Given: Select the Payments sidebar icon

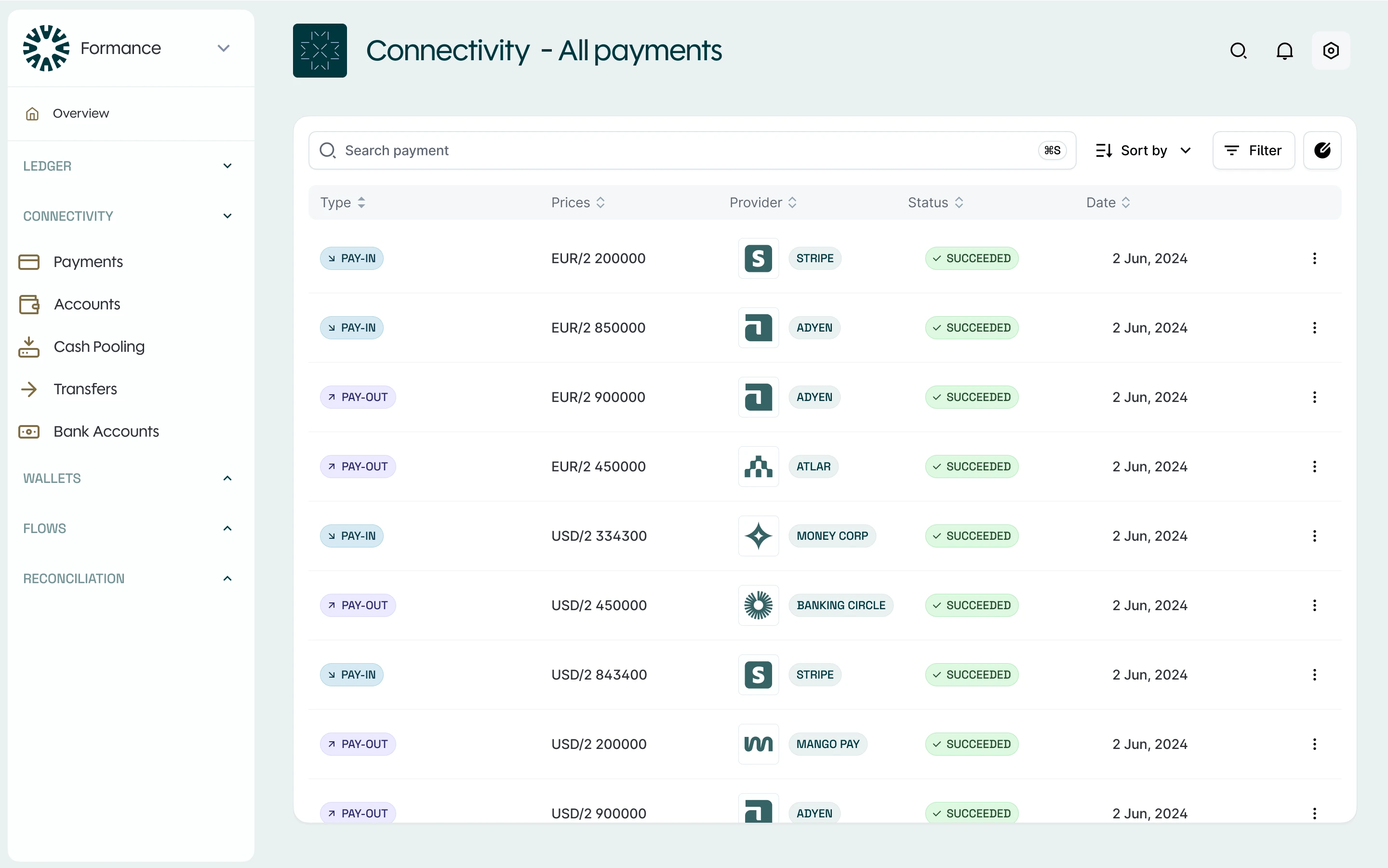Looking at the screenshot, I should point(30,262).
